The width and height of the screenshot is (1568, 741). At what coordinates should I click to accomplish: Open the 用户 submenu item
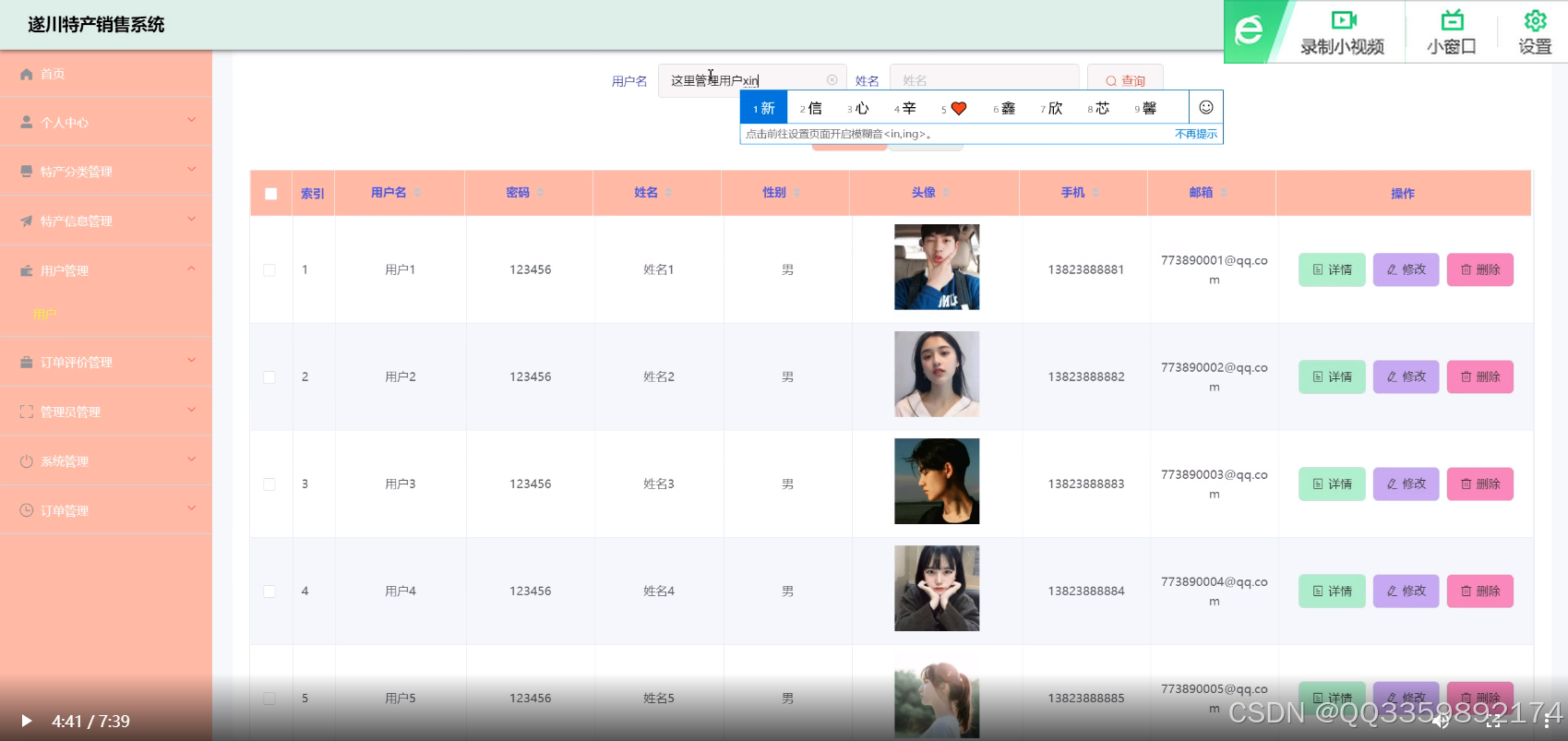[x=45, y=315]
